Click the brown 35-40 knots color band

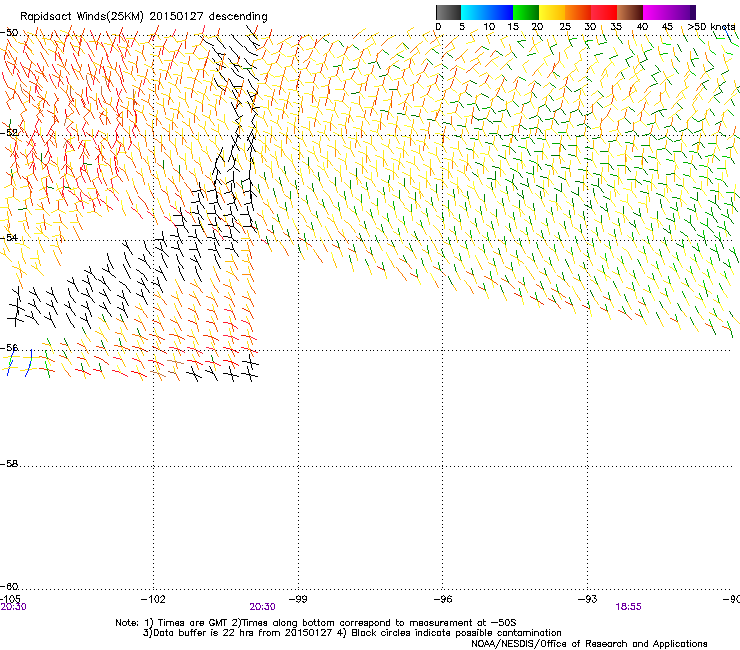pos(630,12)
